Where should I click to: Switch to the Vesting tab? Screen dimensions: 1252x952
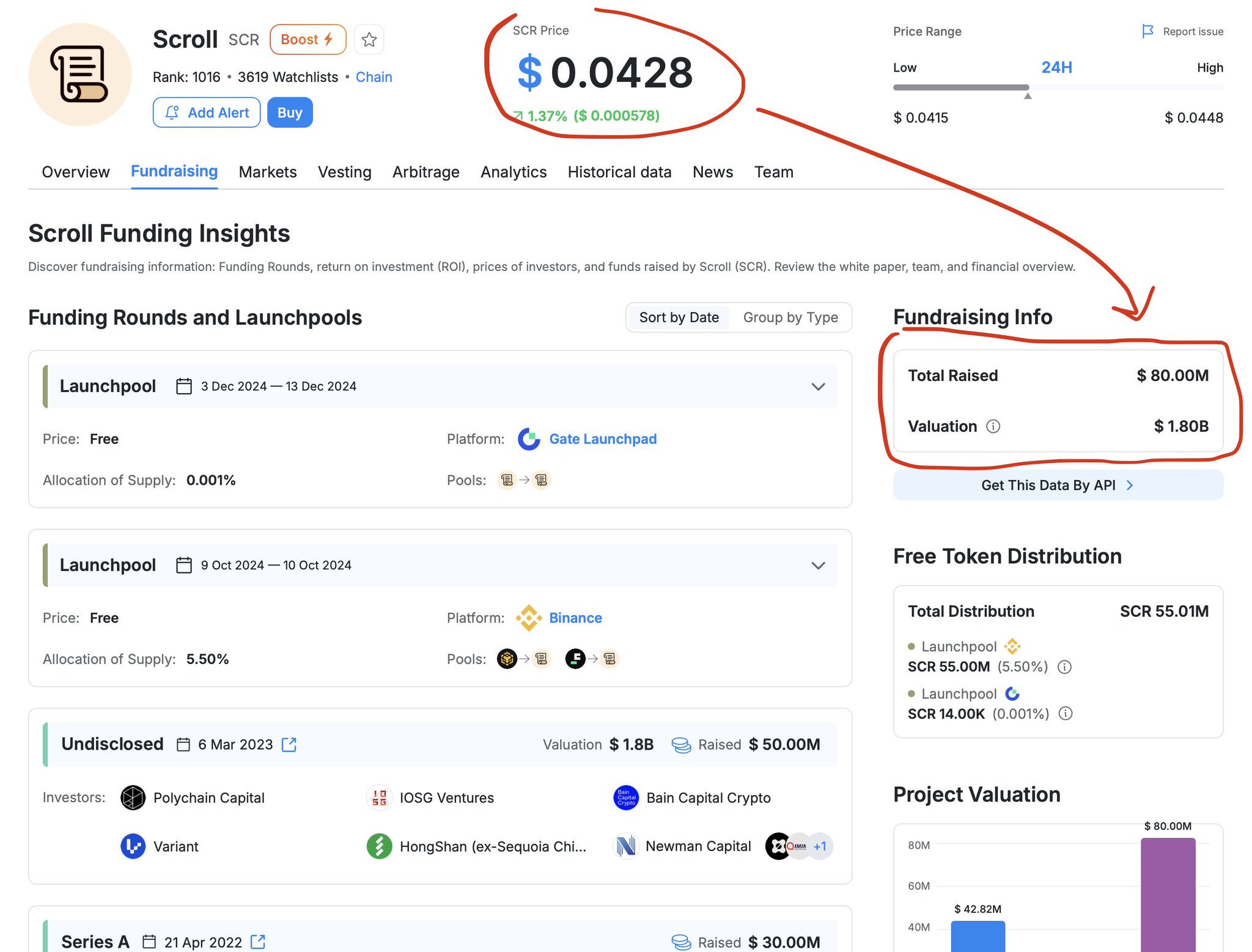[x=344, y=172]
